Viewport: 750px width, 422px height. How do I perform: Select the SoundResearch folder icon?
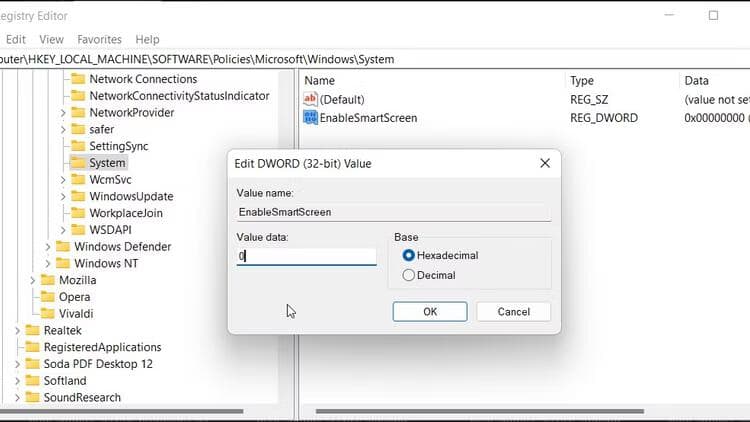tap(32, 398)
